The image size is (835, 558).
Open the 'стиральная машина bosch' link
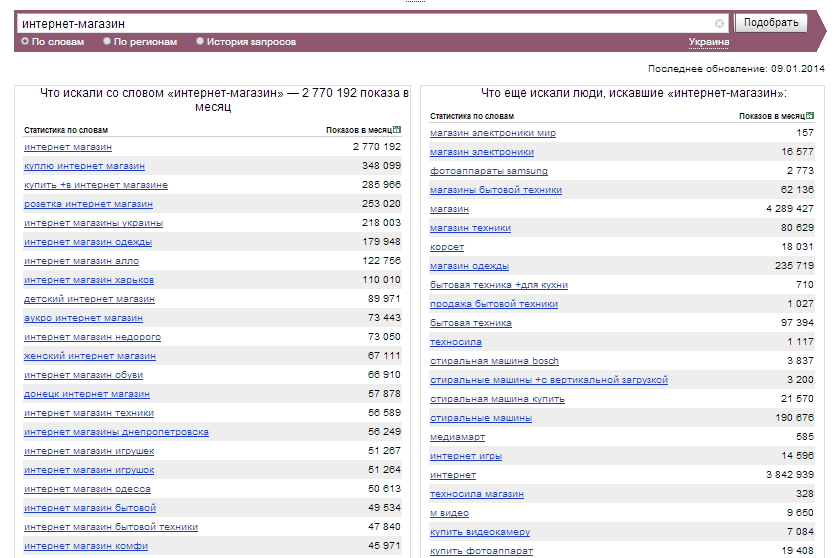(x=494, y=361)
